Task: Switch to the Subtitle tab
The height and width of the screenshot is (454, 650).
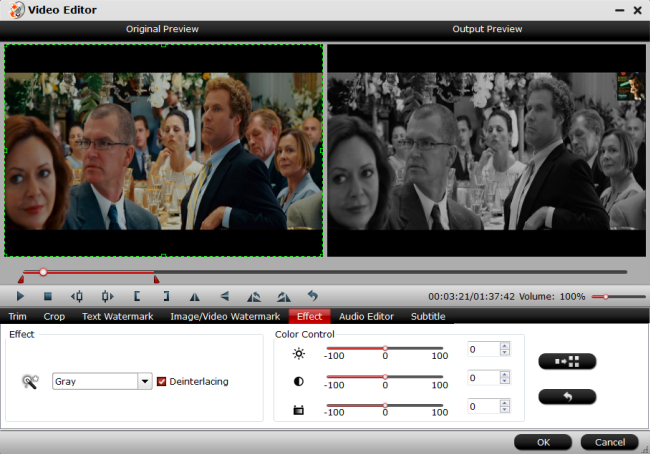Action: point(428,316)
